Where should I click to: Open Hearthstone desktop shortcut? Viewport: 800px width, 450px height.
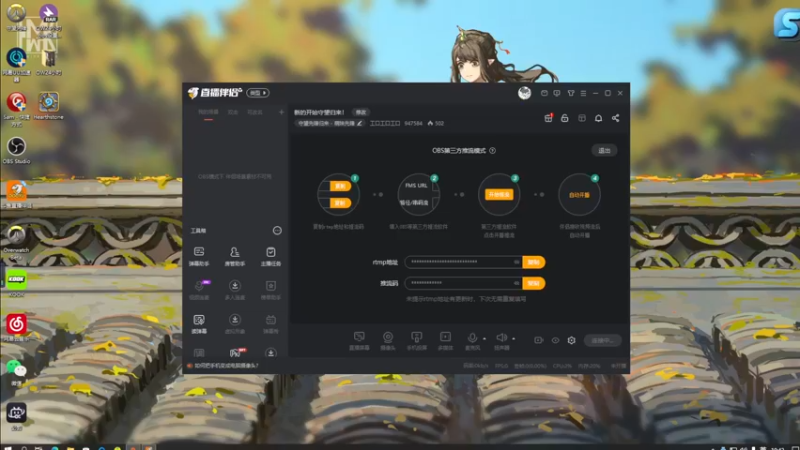tap(48, 106)
